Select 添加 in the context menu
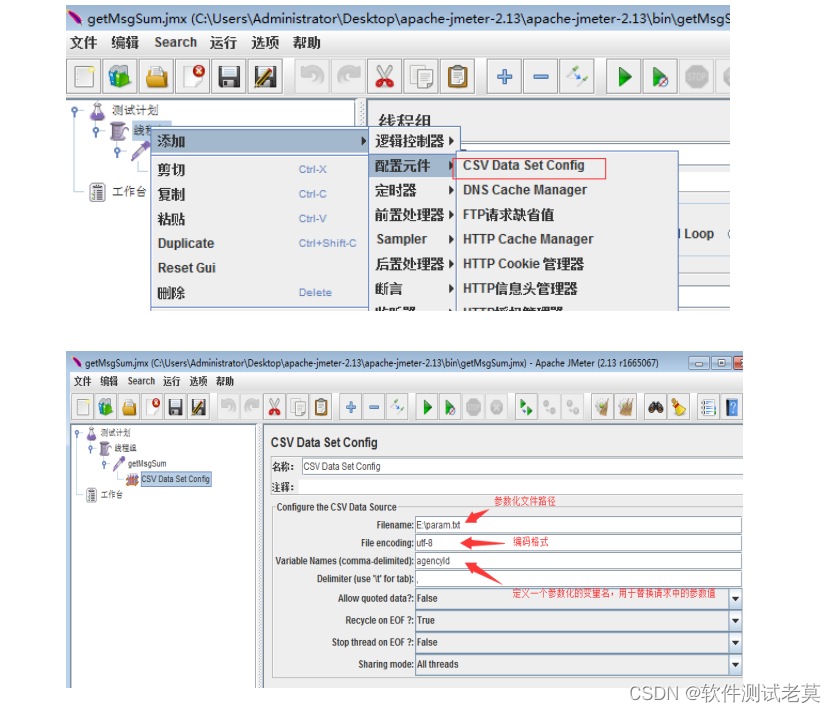 (260, 141)
